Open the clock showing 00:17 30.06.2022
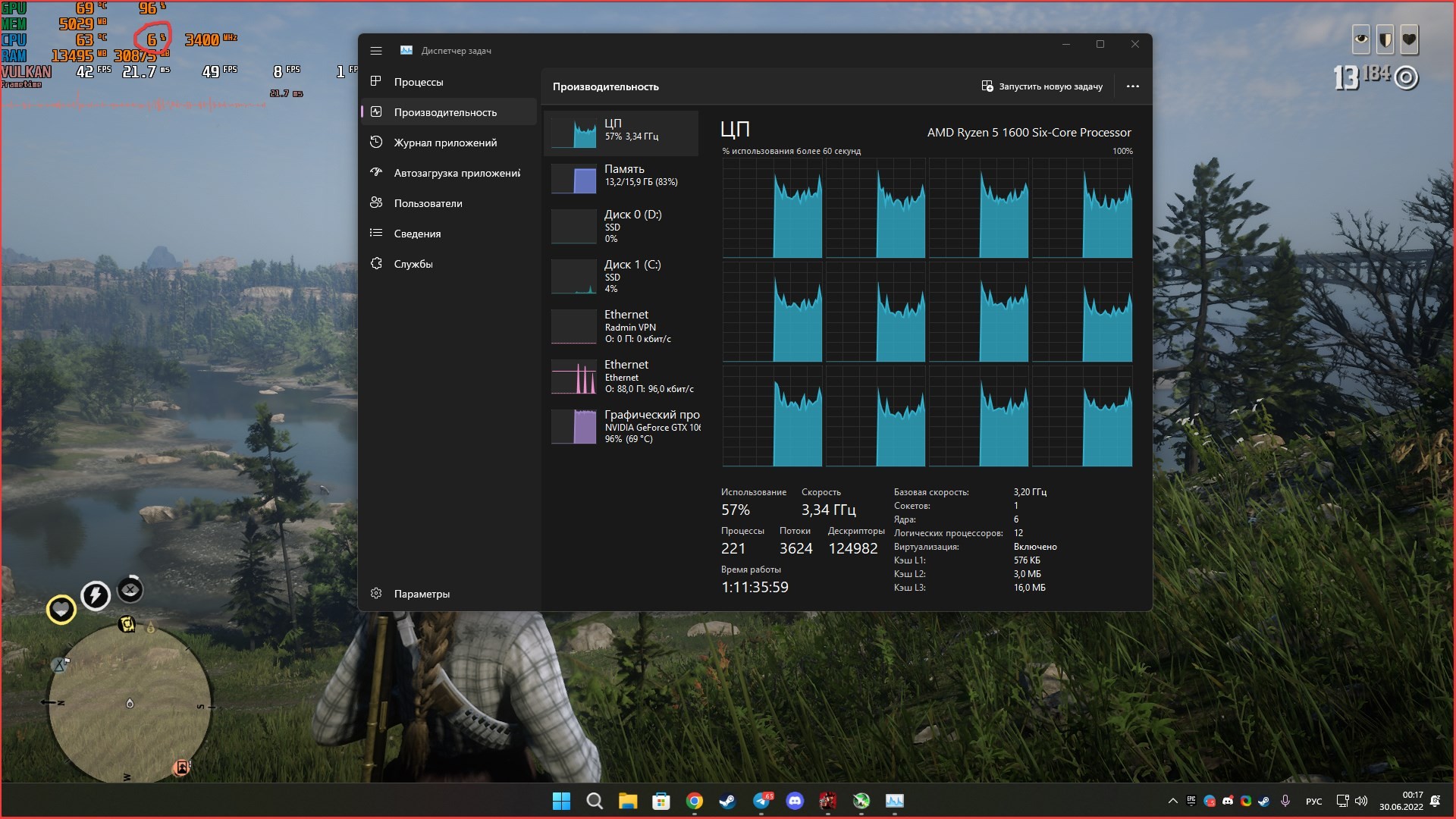This screenshot has height=819, width=1456. [x=1401, y=801]
